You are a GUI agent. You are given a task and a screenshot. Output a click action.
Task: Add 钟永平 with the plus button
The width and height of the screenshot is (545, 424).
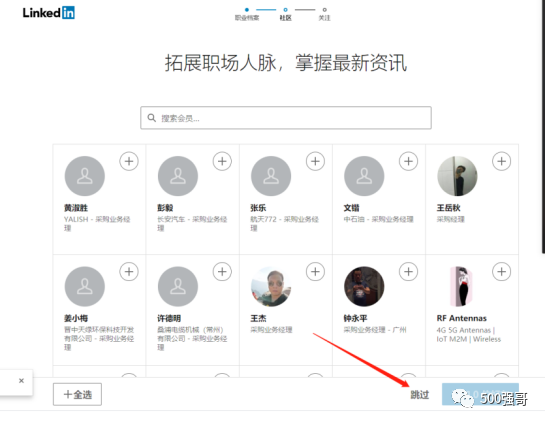pyautogui.click(x=408, y=272)
